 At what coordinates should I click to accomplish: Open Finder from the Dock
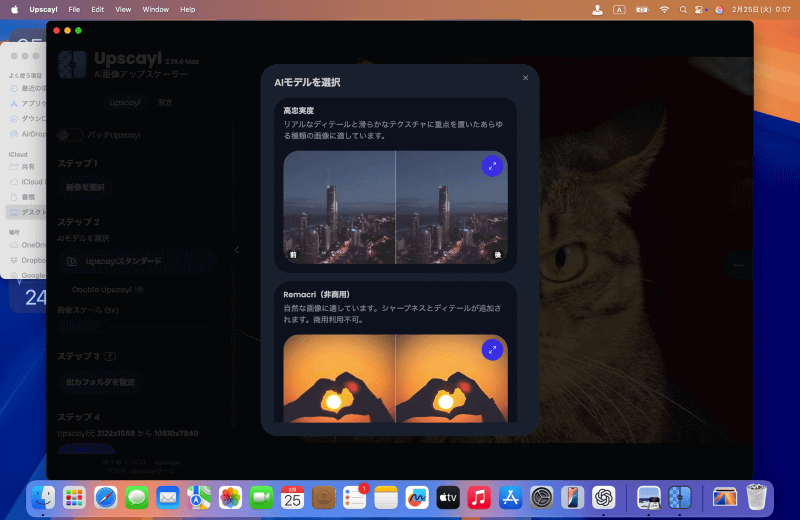coord(43,497)
